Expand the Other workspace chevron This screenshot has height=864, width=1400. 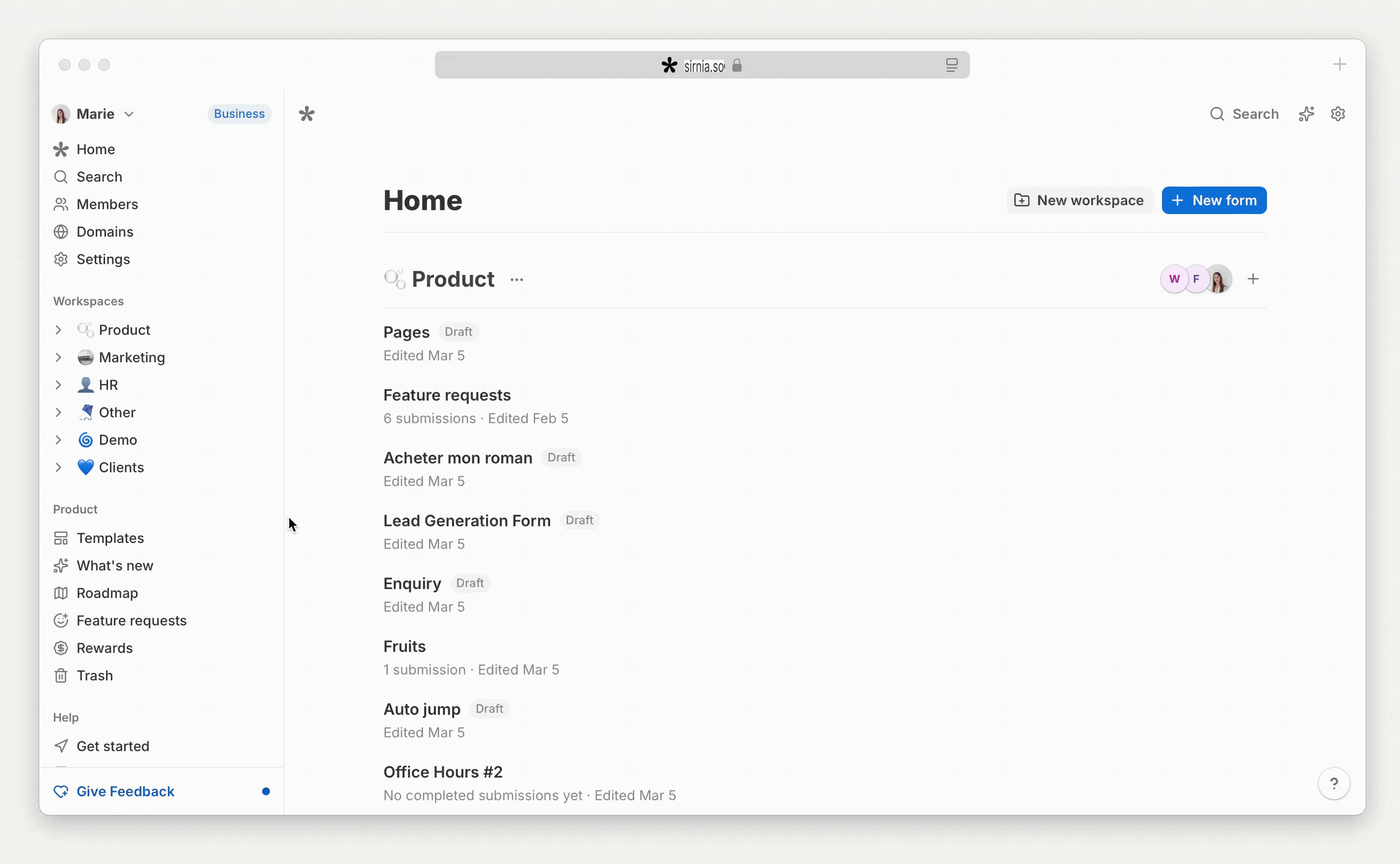[x=58, y=412]
